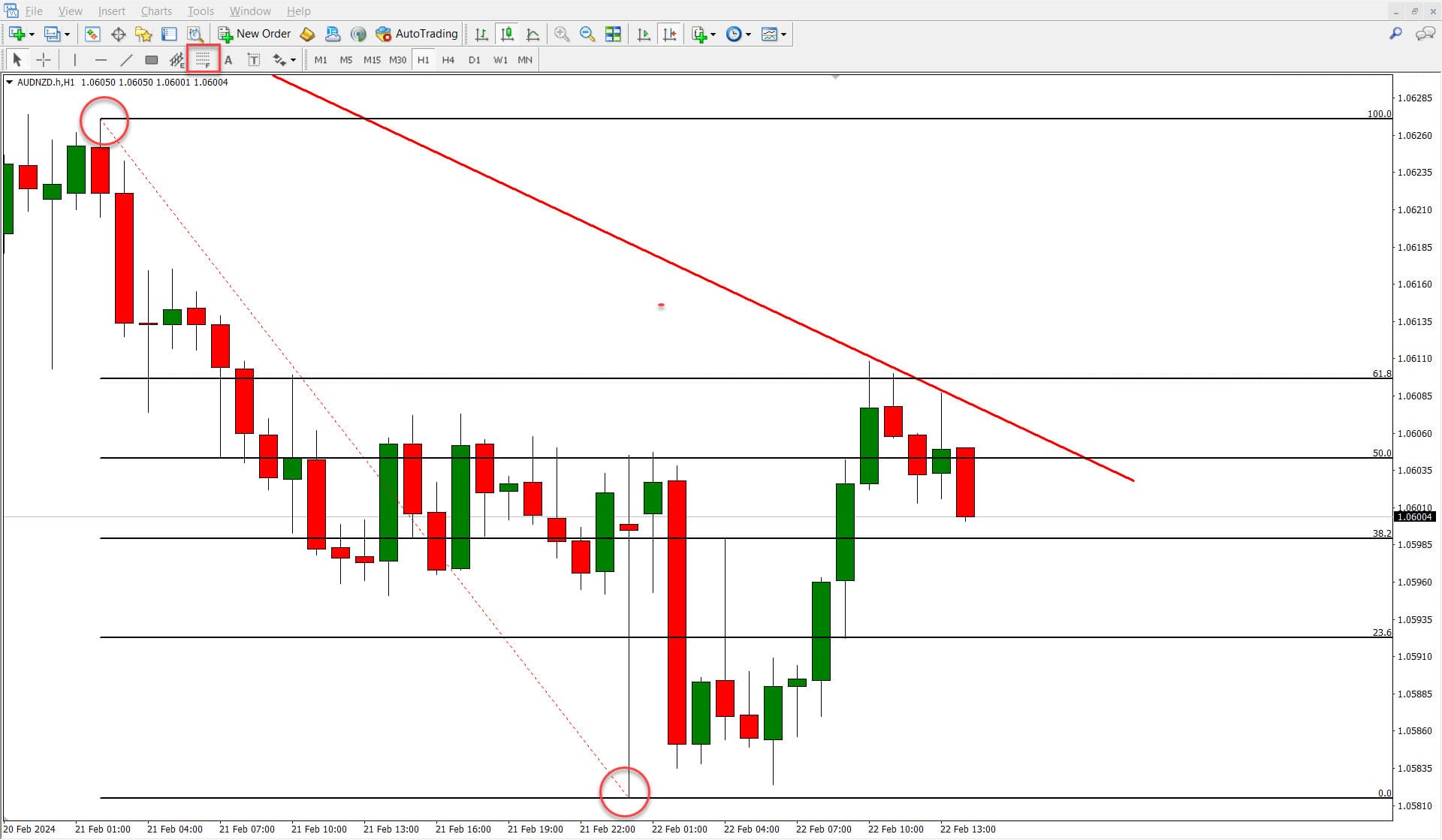Screen dimensions: 1442x840
Task: Switch to M5 timeframe
Action: click(346, 60)
